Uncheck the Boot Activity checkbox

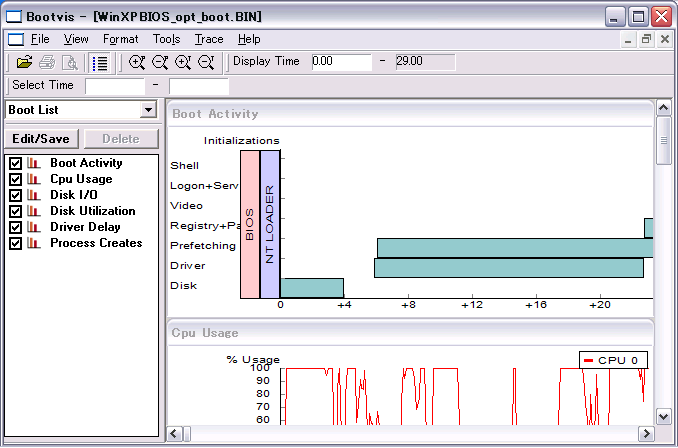(x=15, y=163)
